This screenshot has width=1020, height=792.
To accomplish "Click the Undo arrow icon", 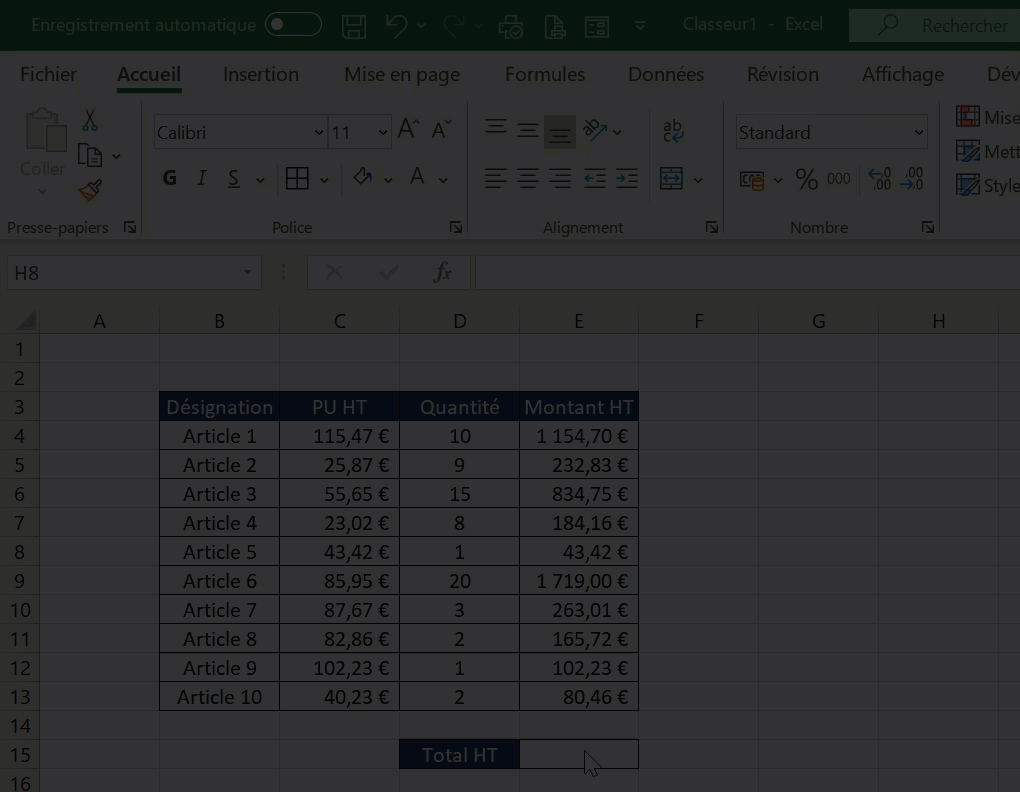I will point(397,26).
